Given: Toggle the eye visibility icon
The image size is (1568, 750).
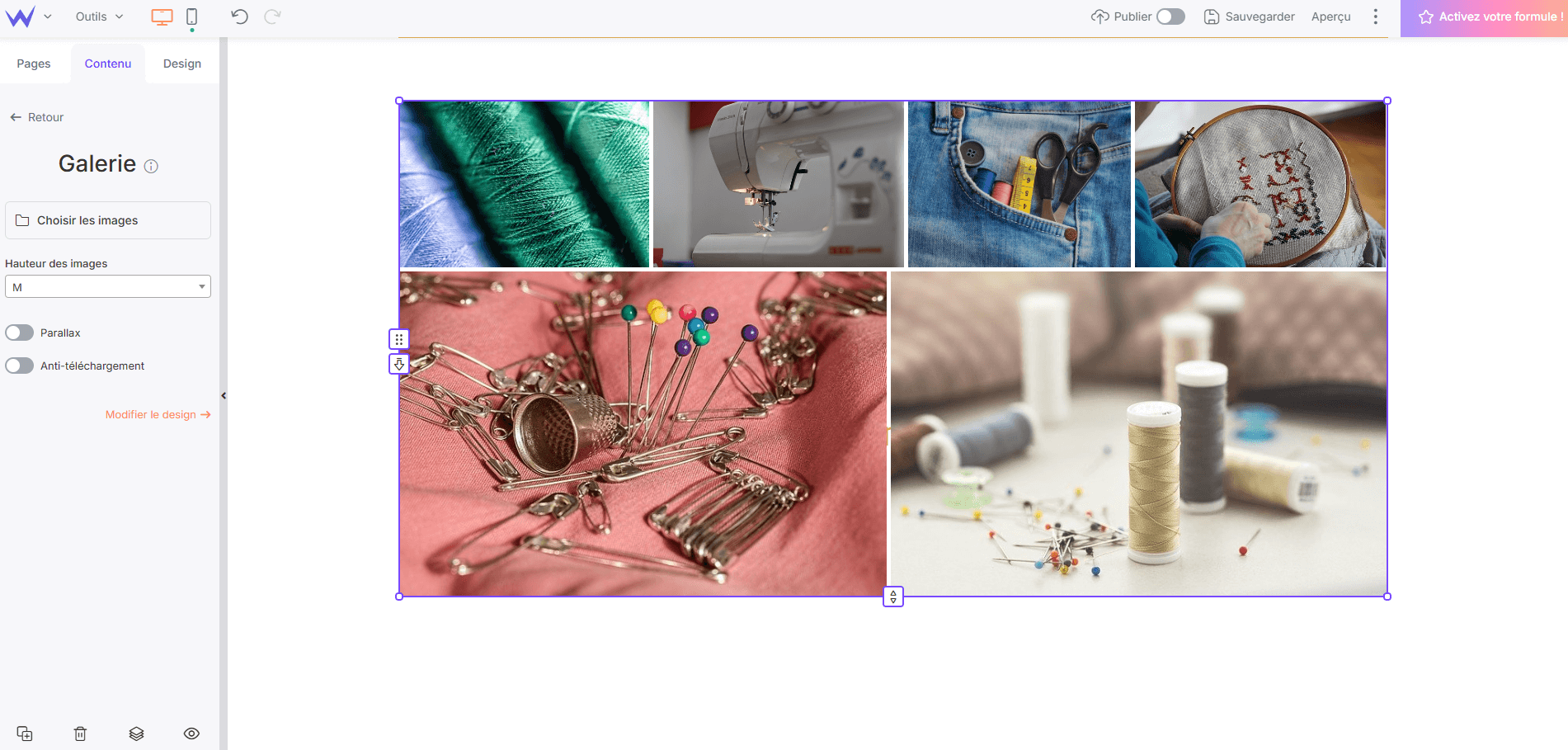Looking at the screenshot, I should [191, 733].
